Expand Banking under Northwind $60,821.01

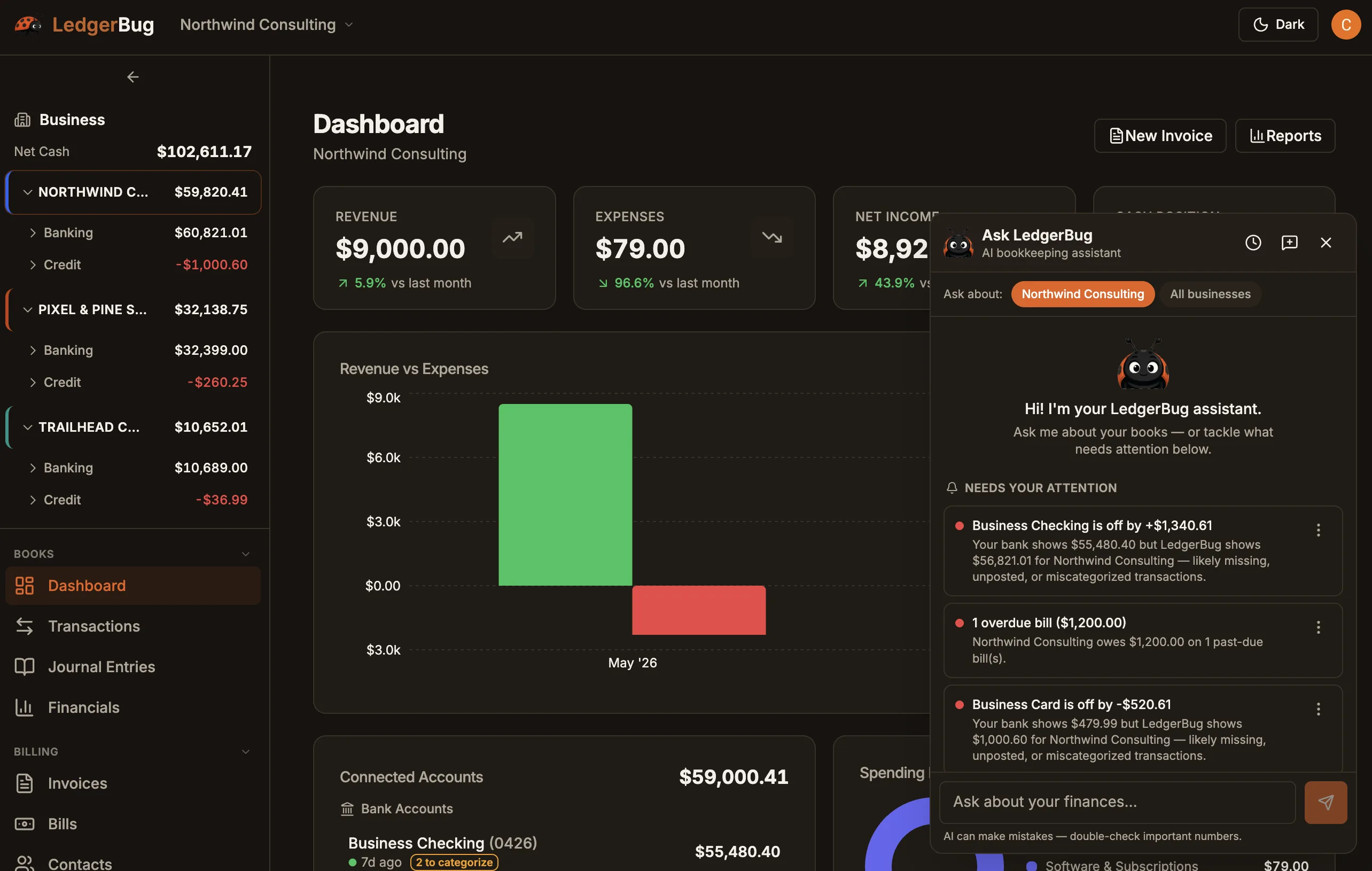tap(33, 232)
